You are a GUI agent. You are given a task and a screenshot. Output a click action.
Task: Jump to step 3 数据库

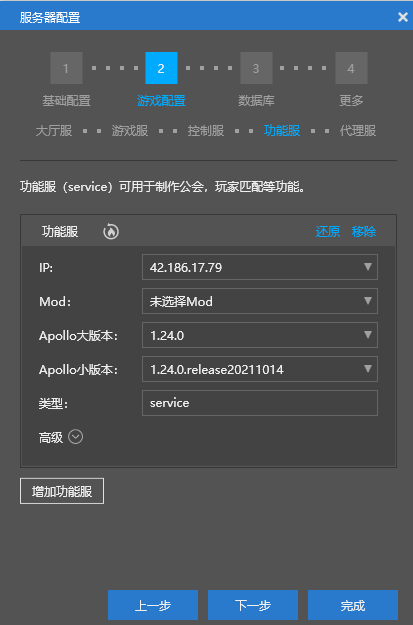click(x=256, y=68)
